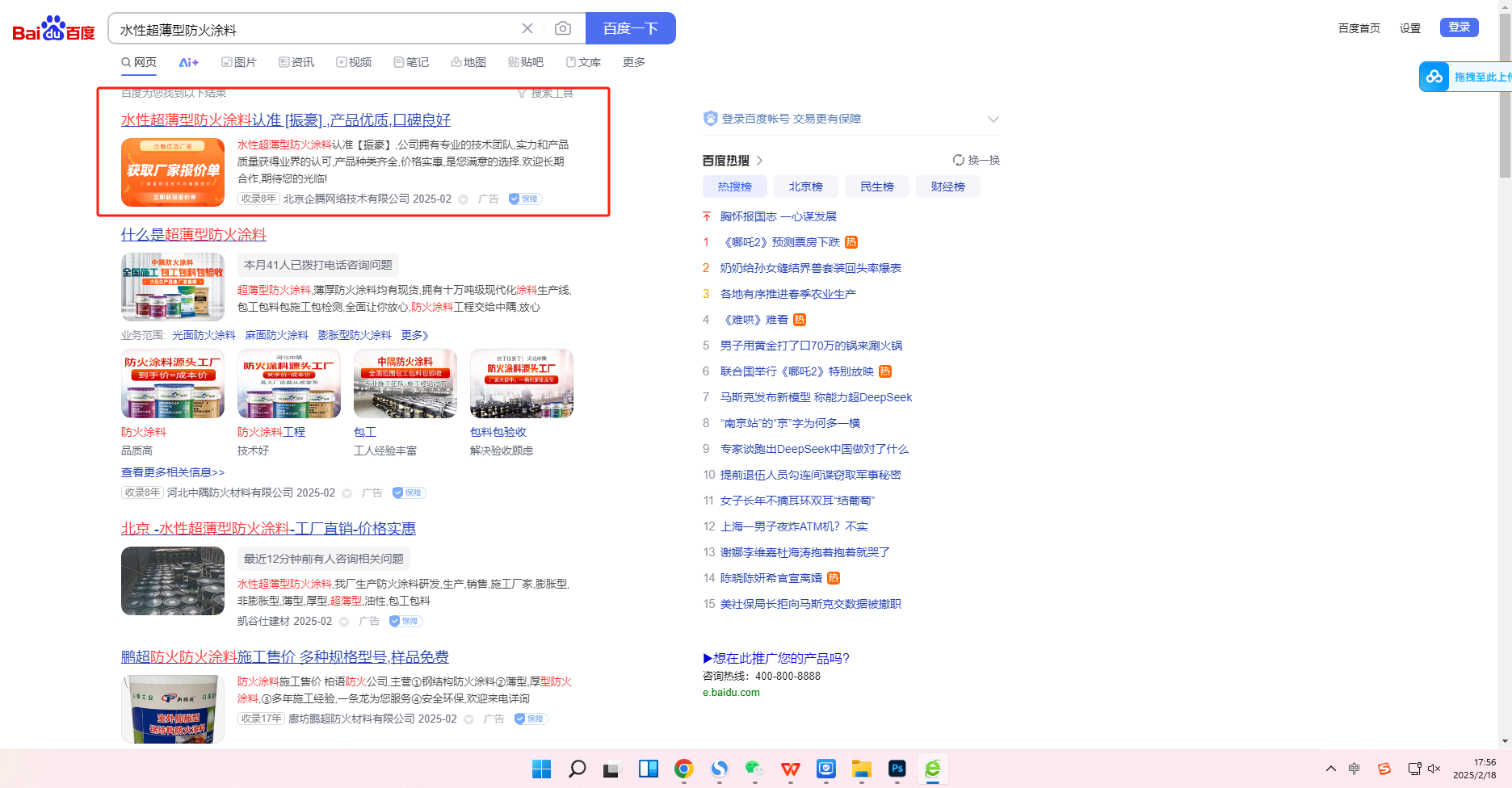The height and width of the screenshot is (788, 1512).
Task: Open result 什么是超薄型防火涂料
Action: pos(194,235)
